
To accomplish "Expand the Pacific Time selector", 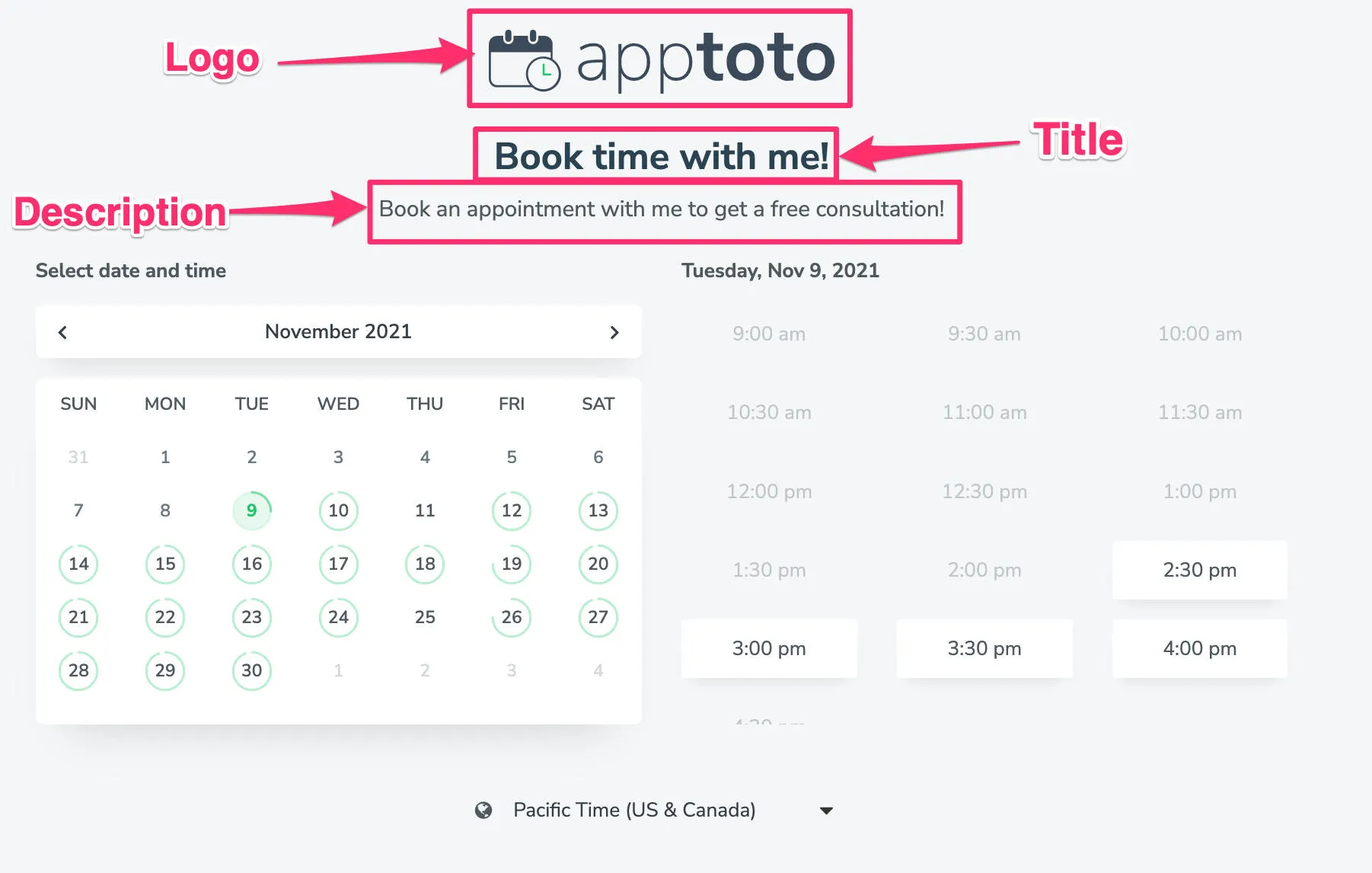I will (x=634, y=810).
